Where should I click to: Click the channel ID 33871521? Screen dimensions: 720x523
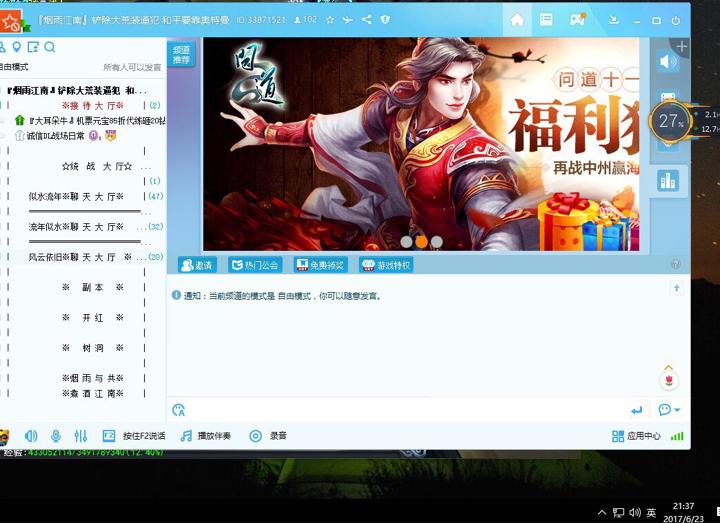pyautogui.click(x=261, y=20)
